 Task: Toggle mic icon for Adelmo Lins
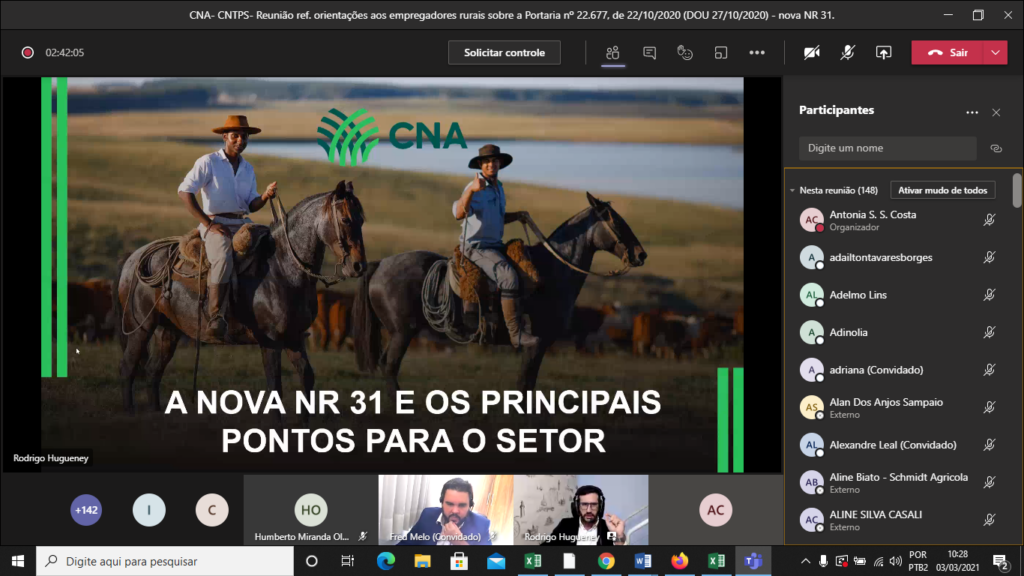(989, 295)
